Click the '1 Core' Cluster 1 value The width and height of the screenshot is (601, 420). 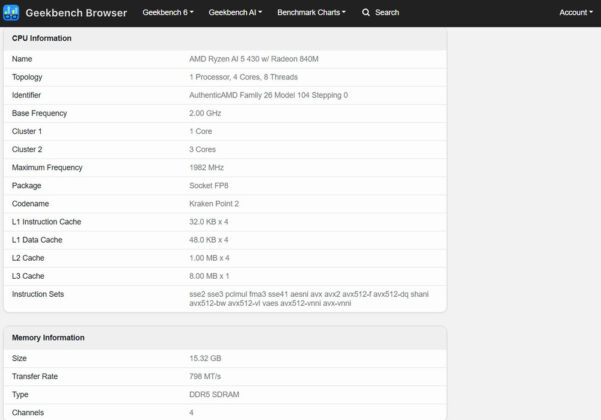[x=200, y=131]
